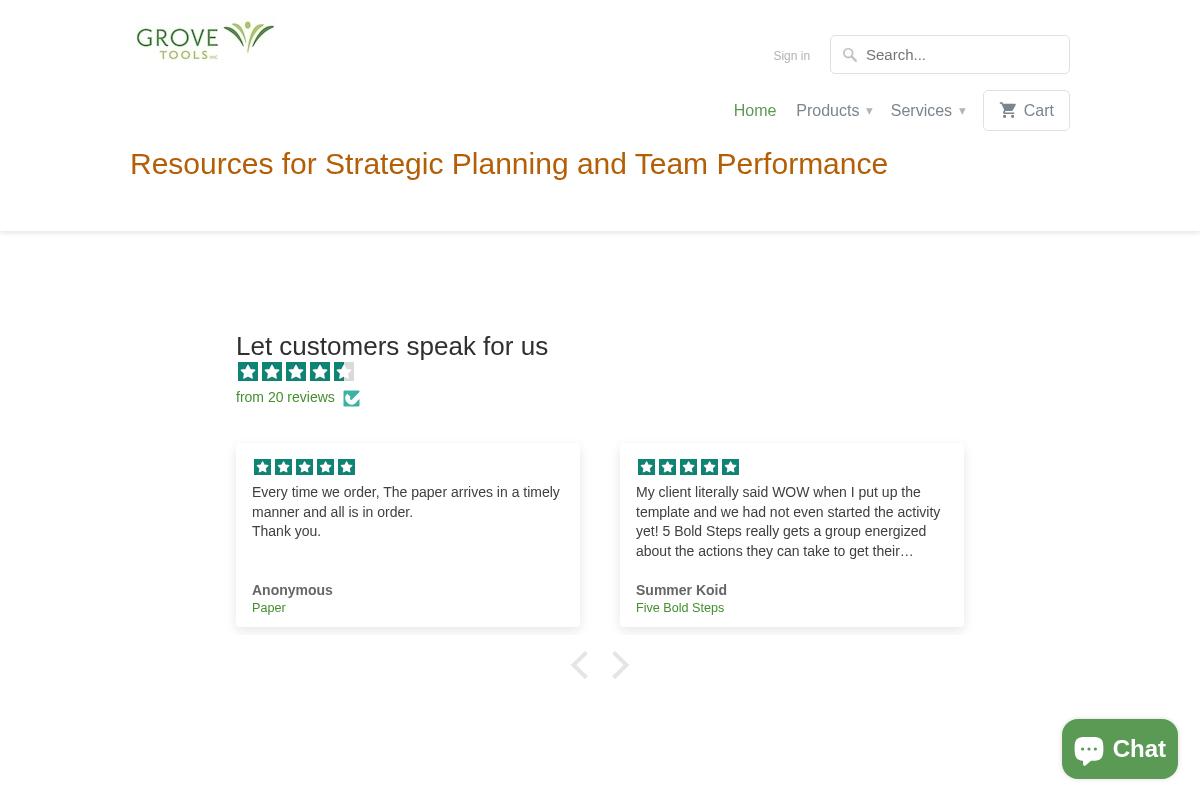Click the previous review carousel arrow
This screenshot has height=800, width=1200.
(579, 664)
